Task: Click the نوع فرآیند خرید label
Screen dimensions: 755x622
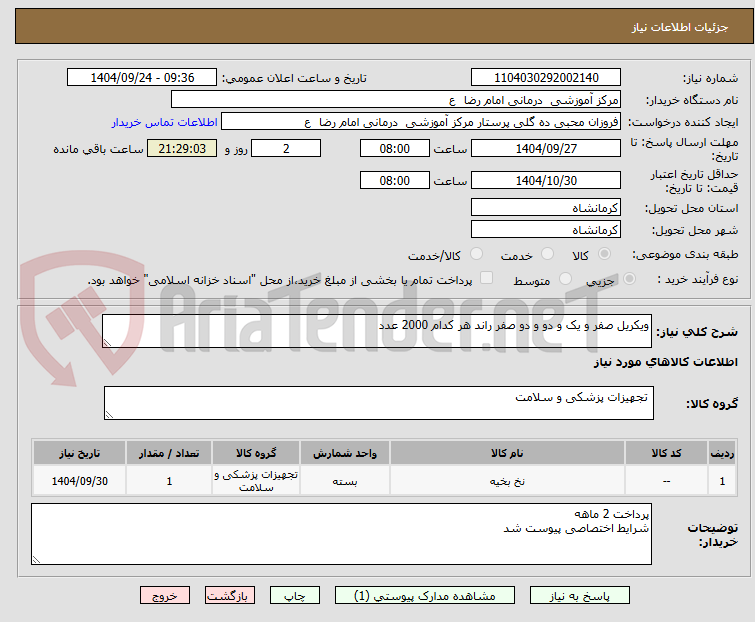Action: 698,279
